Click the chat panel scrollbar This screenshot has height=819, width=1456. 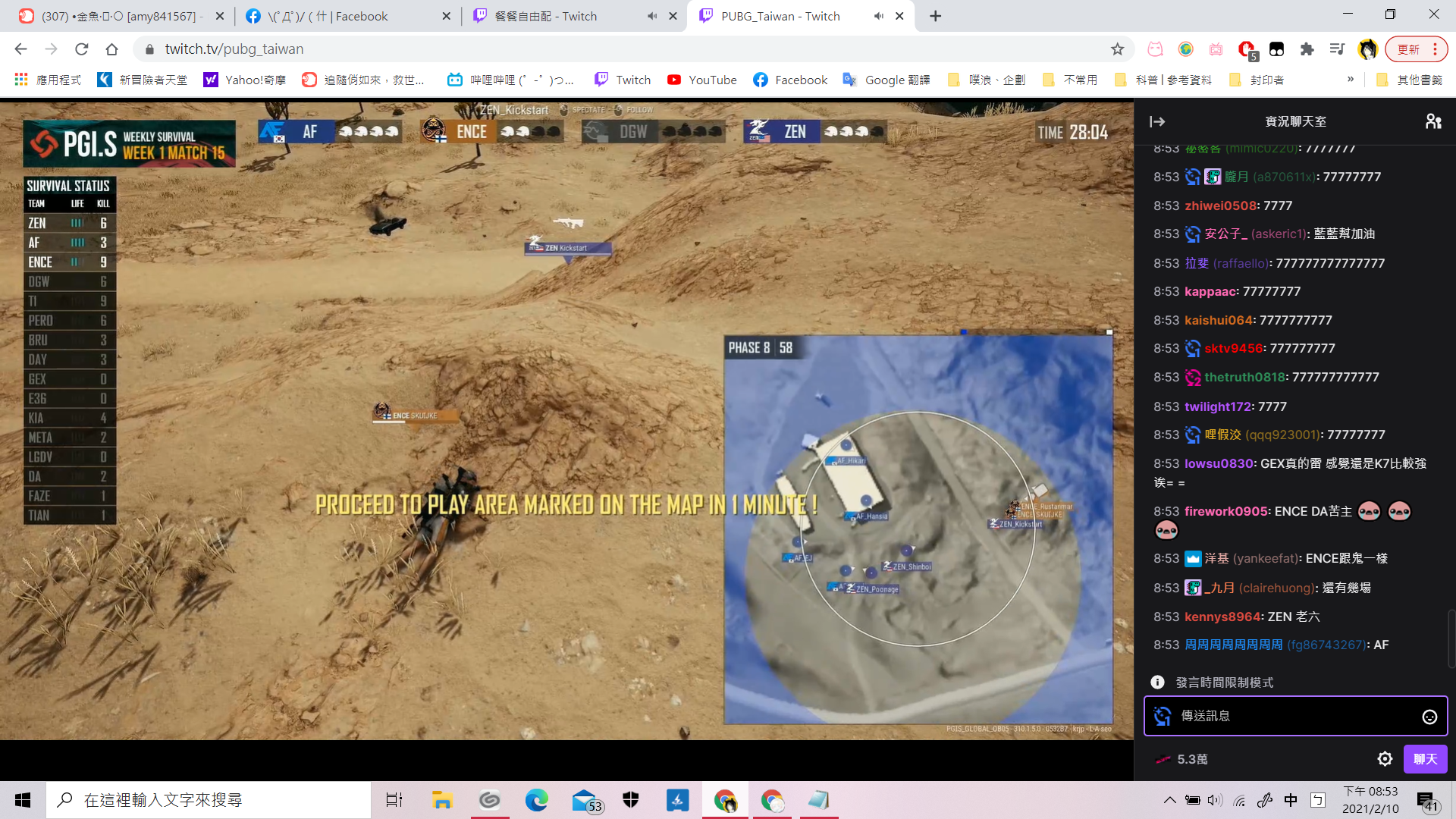[x=1451, y=639]
